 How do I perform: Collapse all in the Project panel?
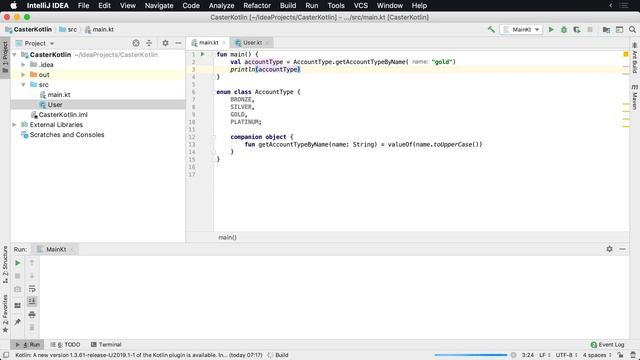click(x=149, y=43)
